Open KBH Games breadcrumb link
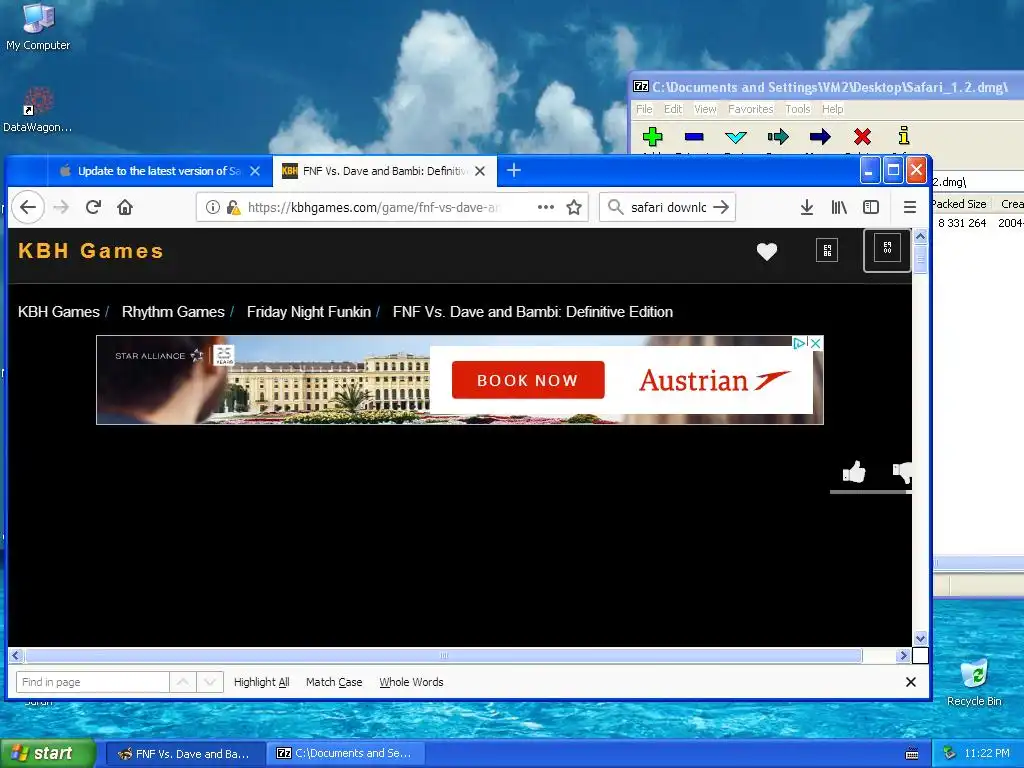The width and height of the screenshot is (1024, 768). click(59, 312)
